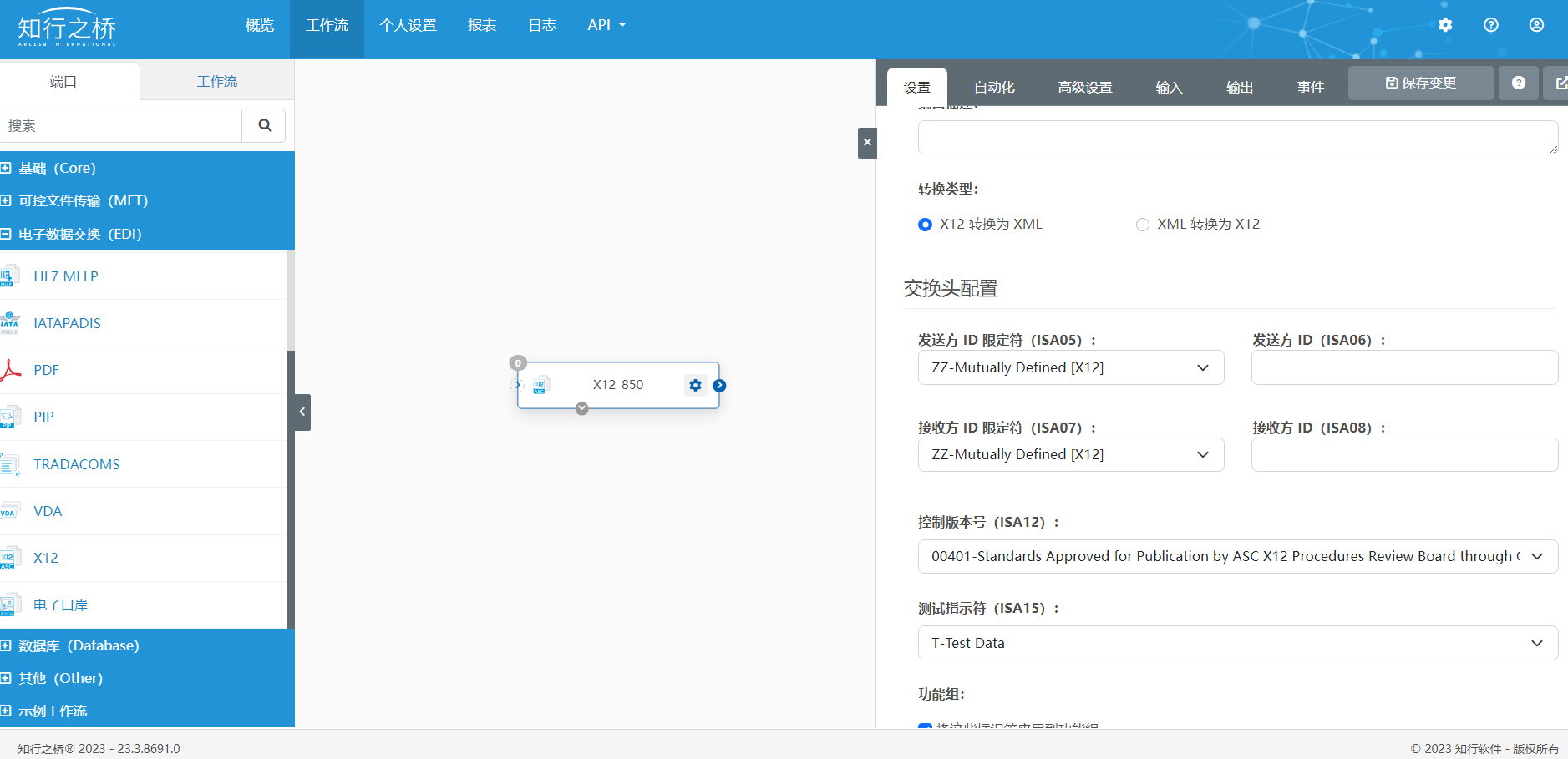Image resolution: width=1568 pixels, height=759 pixels.
Task: Open the 控制版本号 (ISA12) dropdown
Action: [x=1237, y=556]
